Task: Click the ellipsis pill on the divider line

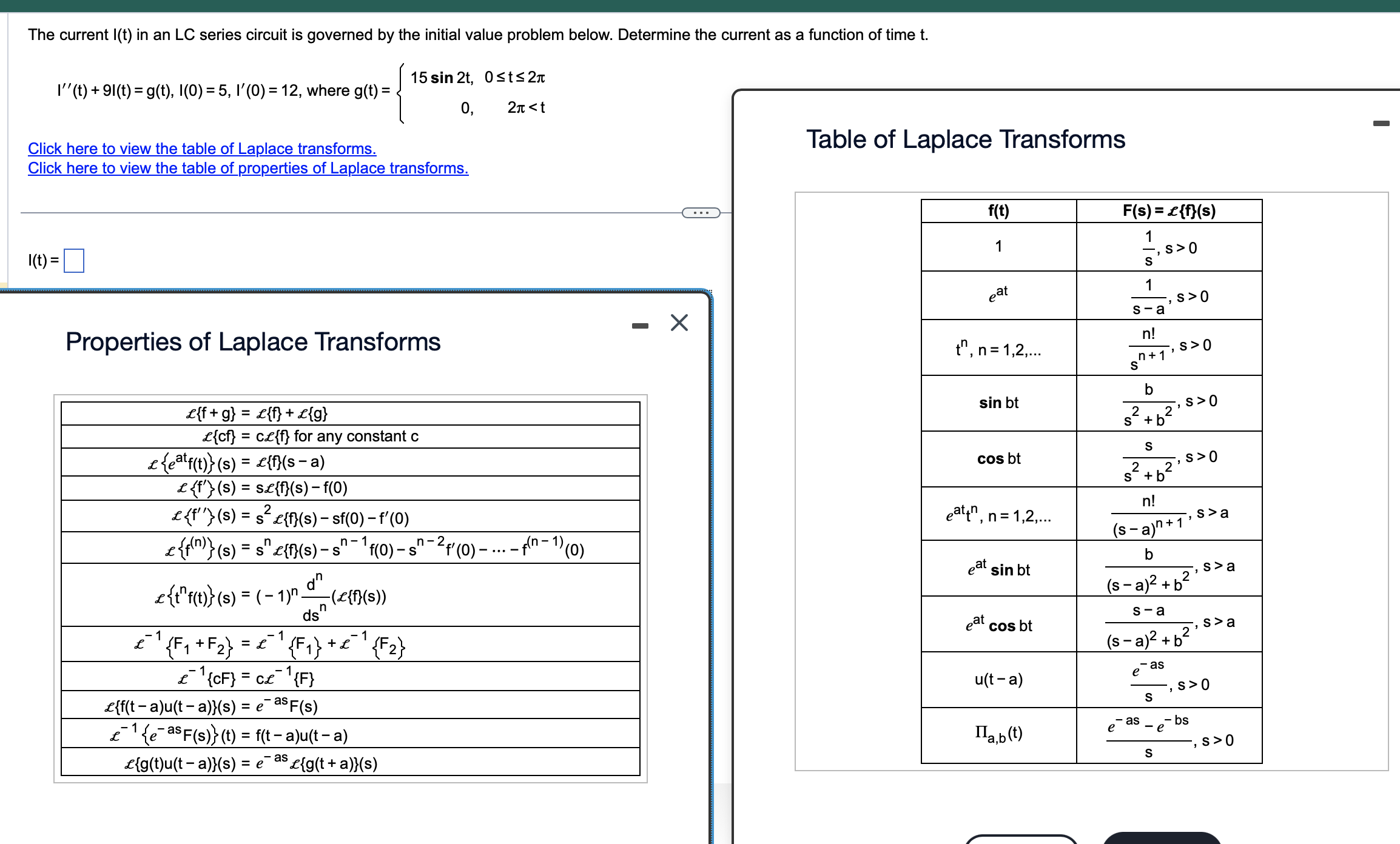Action: point(701,213)
